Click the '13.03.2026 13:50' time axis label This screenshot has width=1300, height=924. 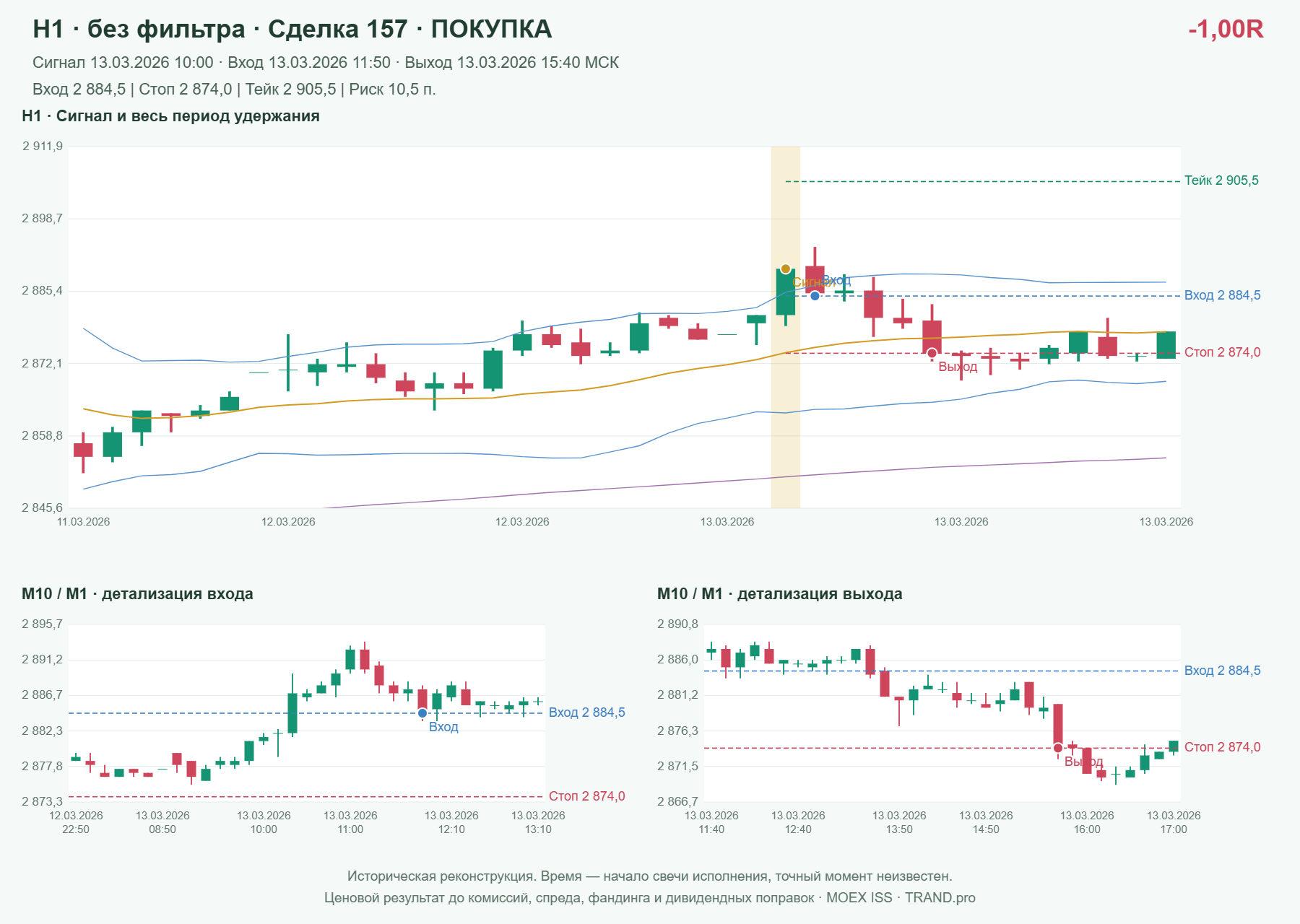pyautogui.click(x=899, y=822)
